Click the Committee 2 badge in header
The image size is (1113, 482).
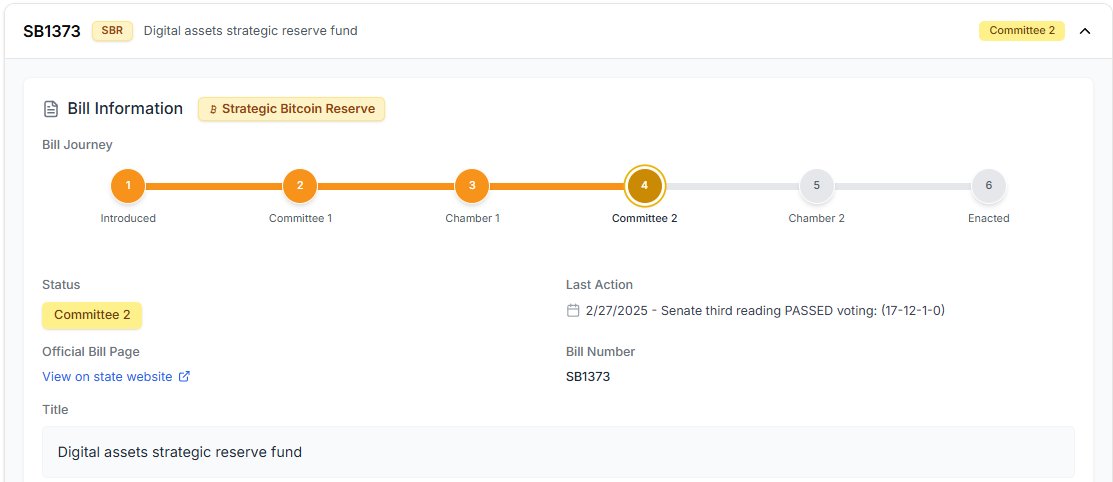click(x=1022, y=31)
